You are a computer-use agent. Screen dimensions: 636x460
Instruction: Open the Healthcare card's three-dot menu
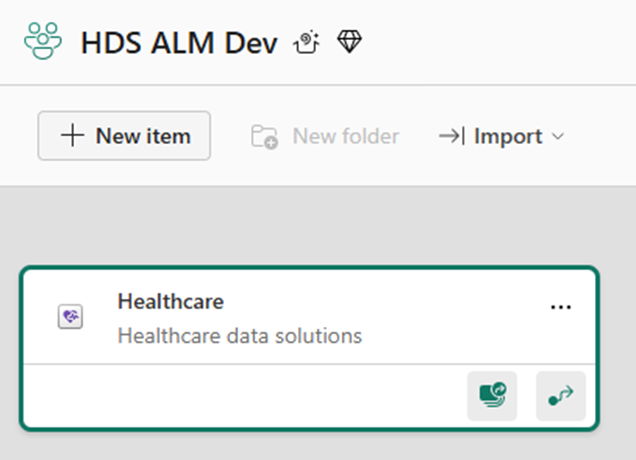[x=561, y=307]
